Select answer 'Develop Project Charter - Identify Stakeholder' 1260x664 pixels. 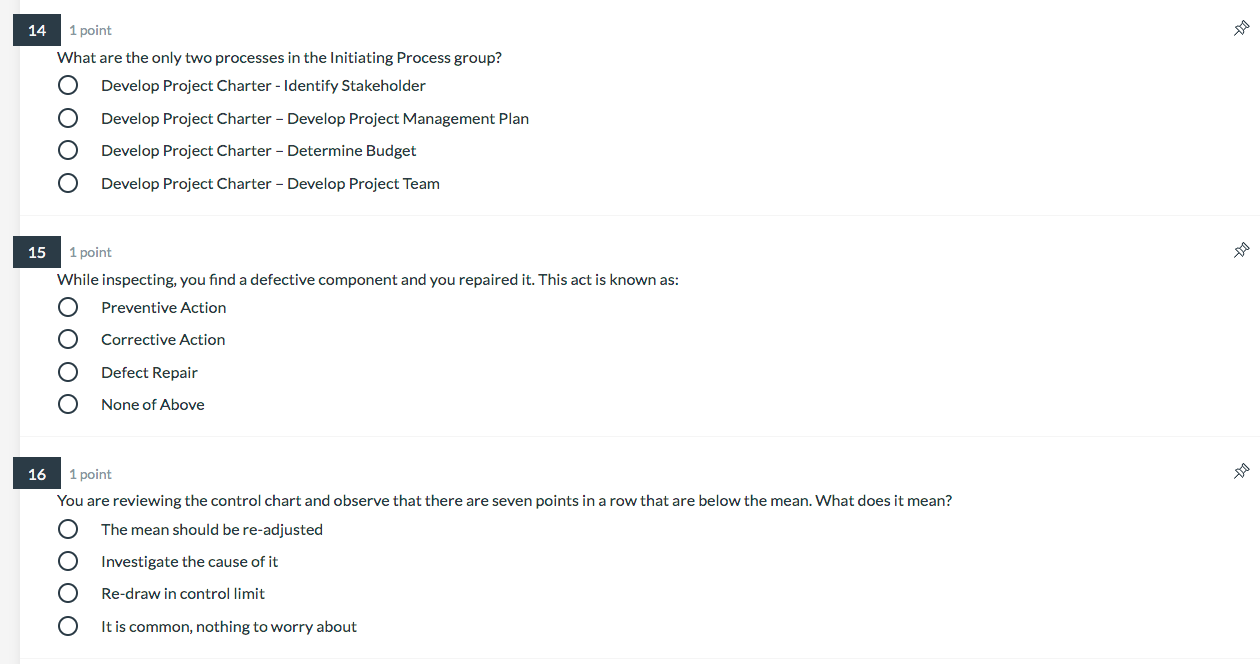click(67, 85)
